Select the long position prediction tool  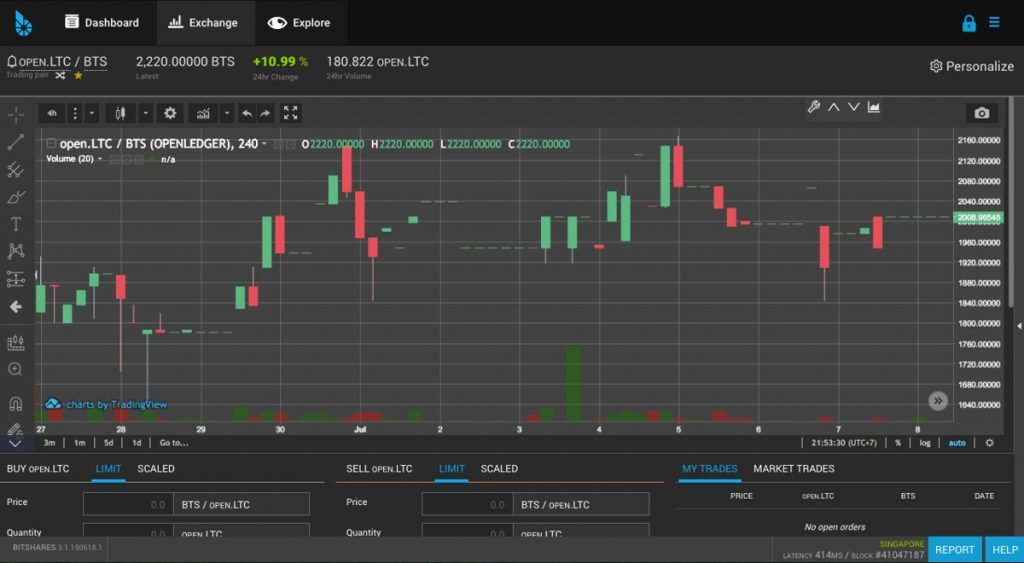click(16, 279)
